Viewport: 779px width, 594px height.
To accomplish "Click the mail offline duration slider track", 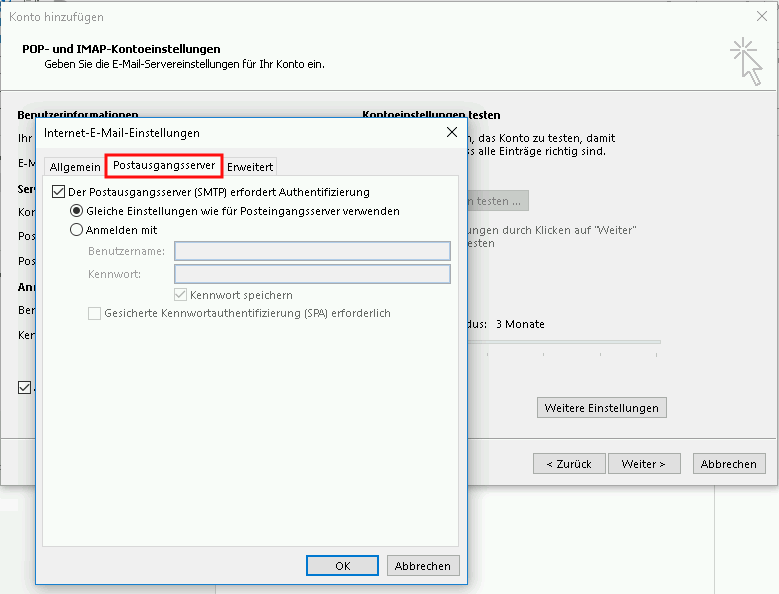I will tap(564, 342).
